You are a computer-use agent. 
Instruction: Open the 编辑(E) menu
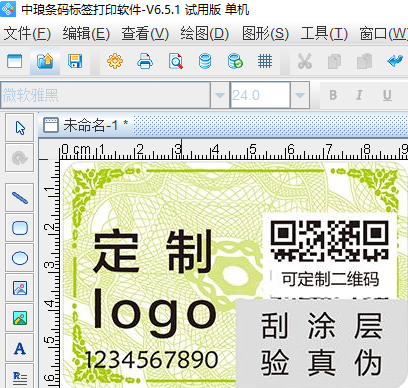(86, 34)
